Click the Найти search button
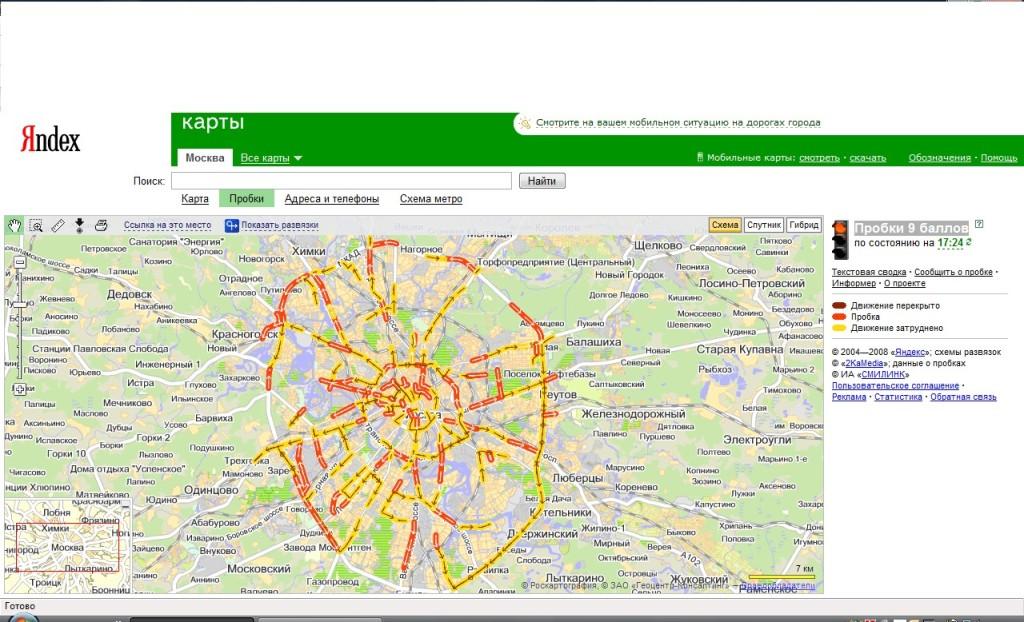1024x622 pixels. click(x=542, y=181)
